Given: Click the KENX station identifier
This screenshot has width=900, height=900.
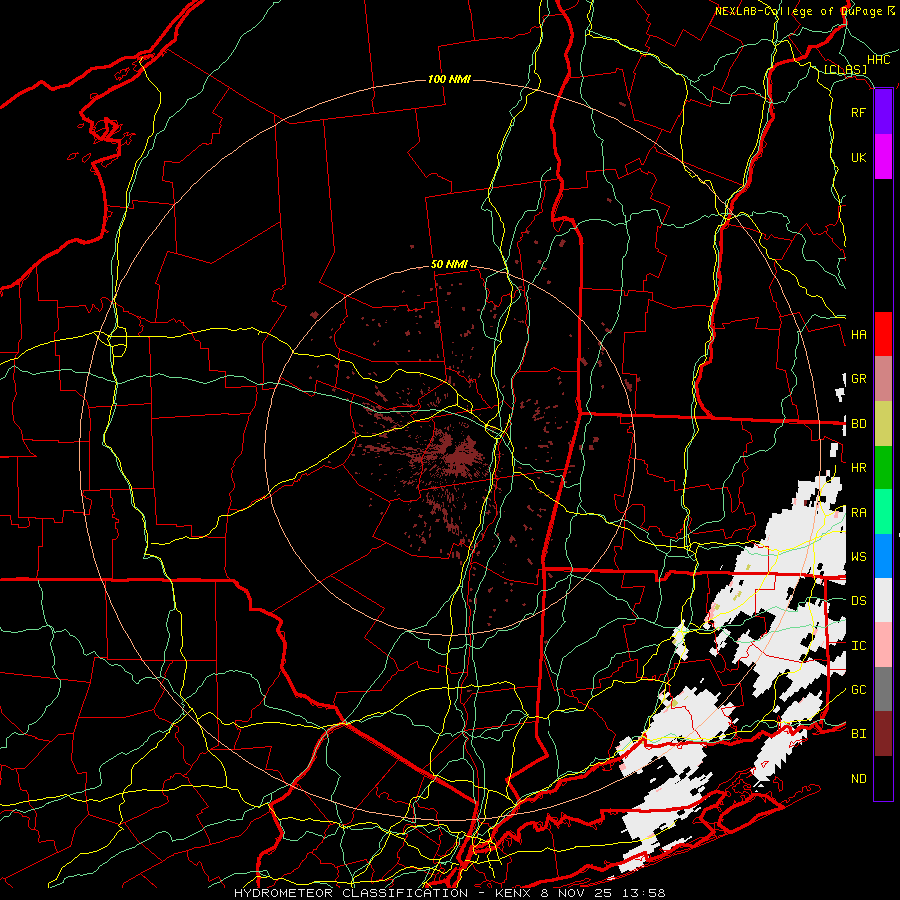Looking at the screenshot, I should pos(514,893).
